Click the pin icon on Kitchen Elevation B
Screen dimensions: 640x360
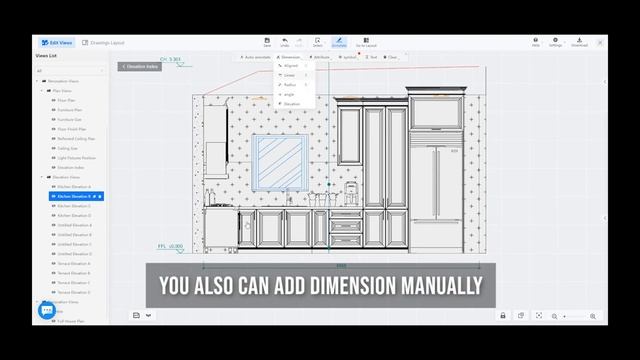tap(94, 197)
